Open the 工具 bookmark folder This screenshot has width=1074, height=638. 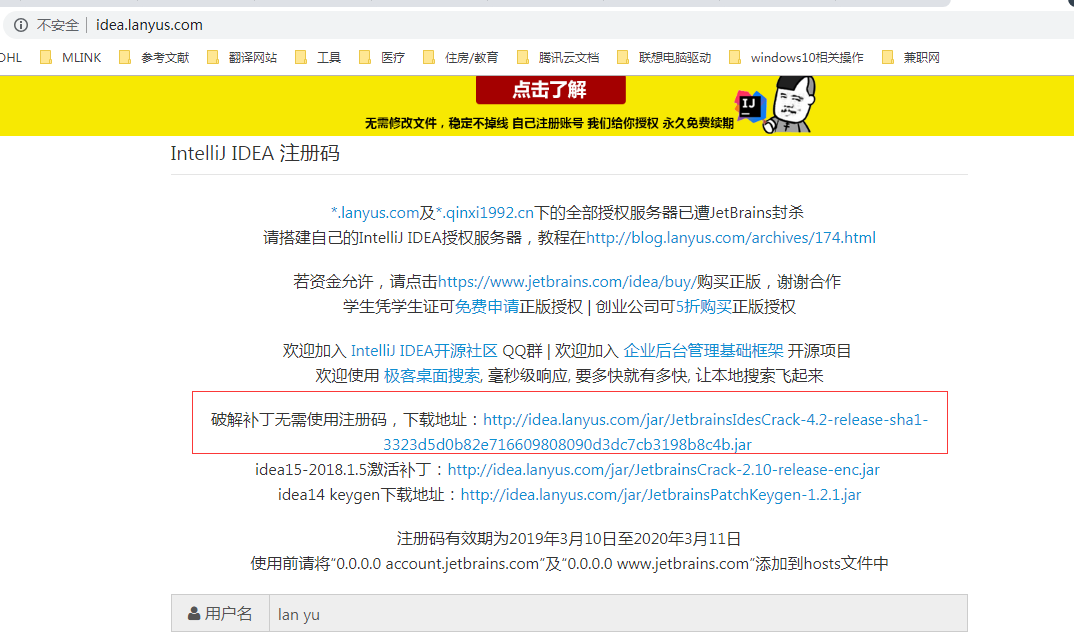318,58
